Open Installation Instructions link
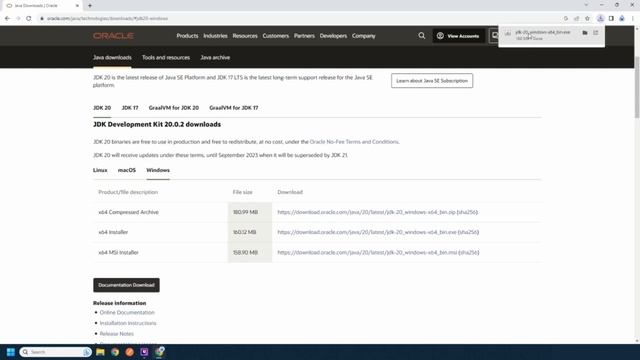Image resolution: width=640 pixels, height=360 pixels. coord(128,323)
